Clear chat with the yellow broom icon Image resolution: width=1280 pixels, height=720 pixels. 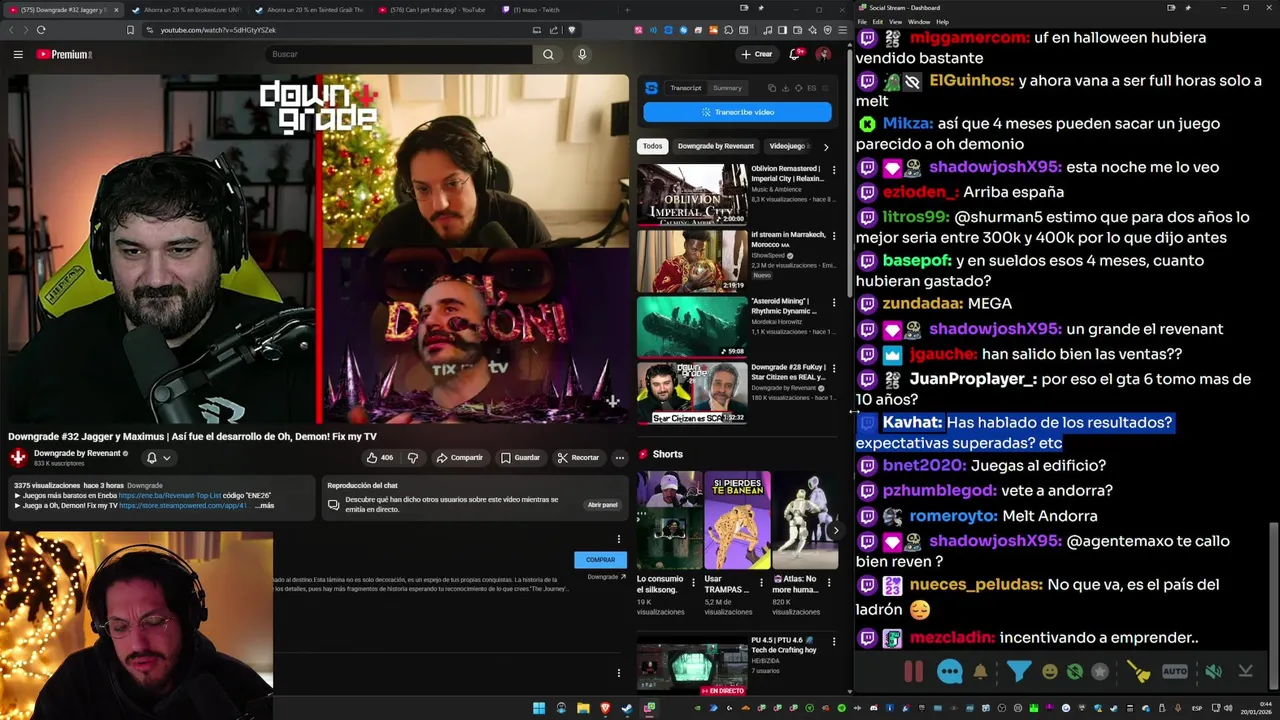(x=1139, y=672)
